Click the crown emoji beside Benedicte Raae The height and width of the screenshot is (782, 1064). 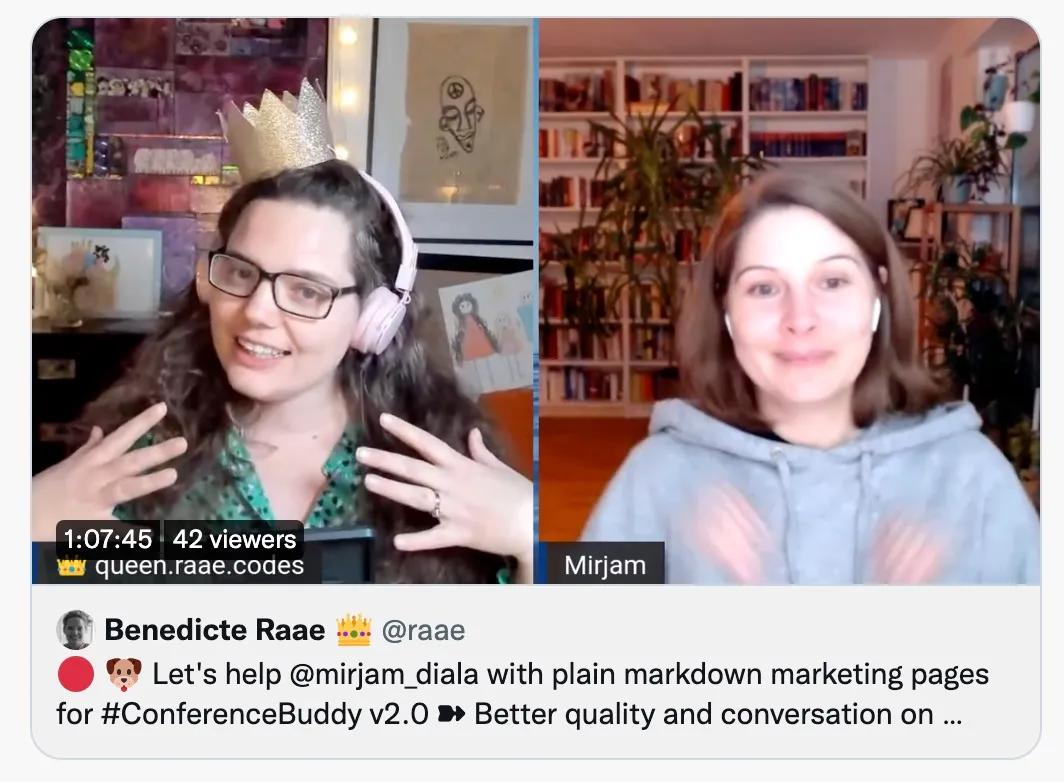coord(354,630)
